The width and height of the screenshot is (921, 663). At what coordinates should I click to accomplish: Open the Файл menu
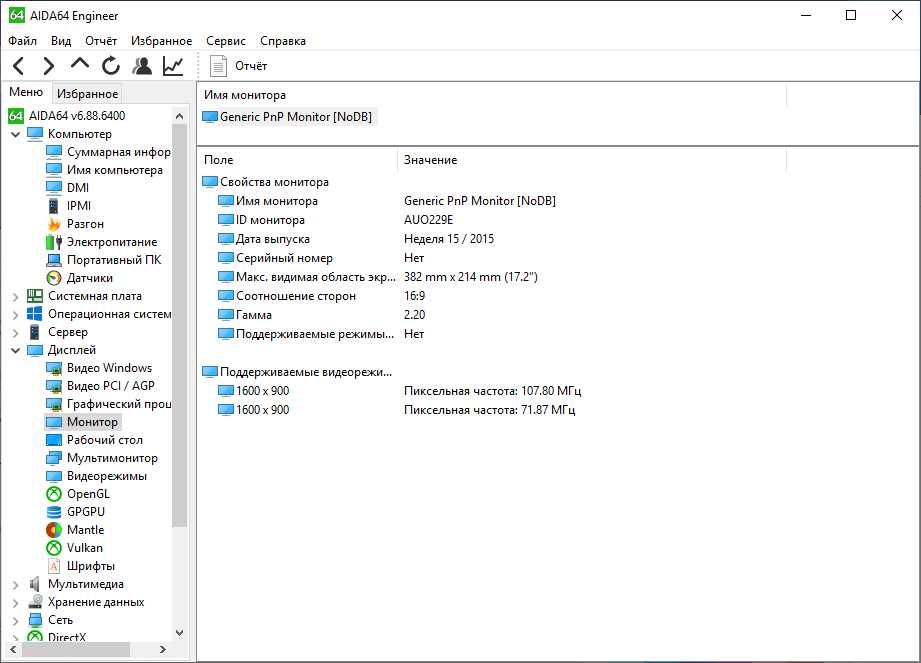22,41
